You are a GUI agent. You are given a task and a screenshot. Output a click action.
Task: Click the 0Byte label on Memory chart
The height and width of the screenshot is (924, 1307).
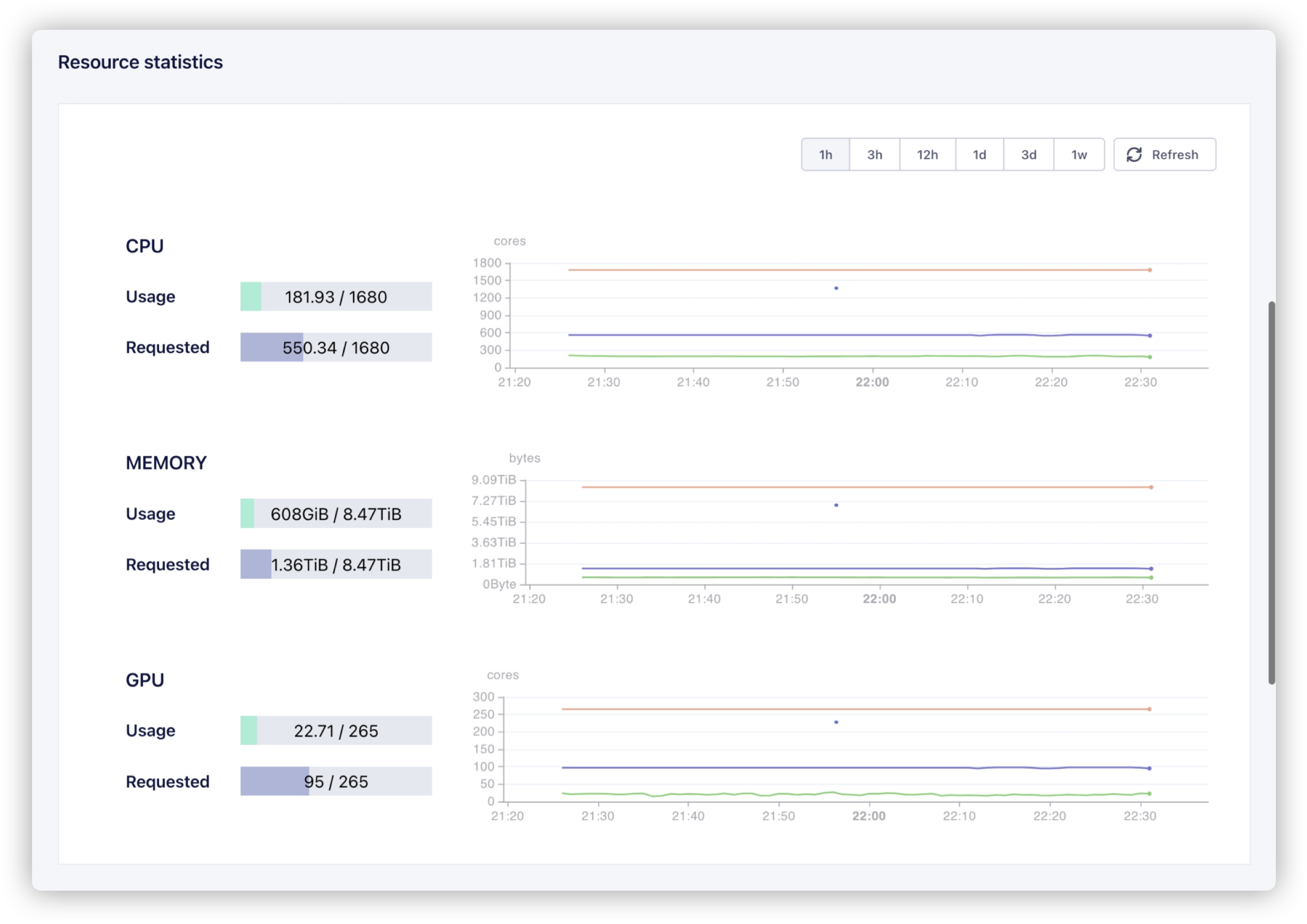point(499,584)
